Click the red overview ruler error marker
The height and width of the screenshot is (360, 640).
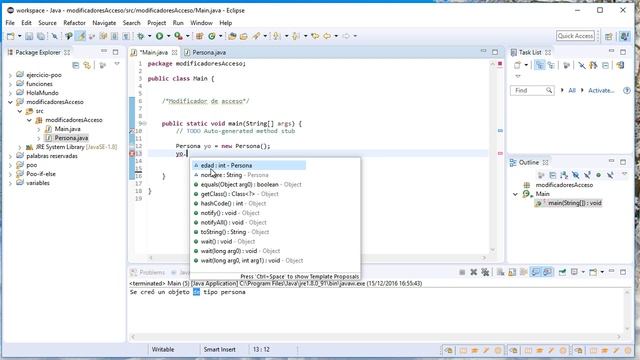click(x=500, y=153)
